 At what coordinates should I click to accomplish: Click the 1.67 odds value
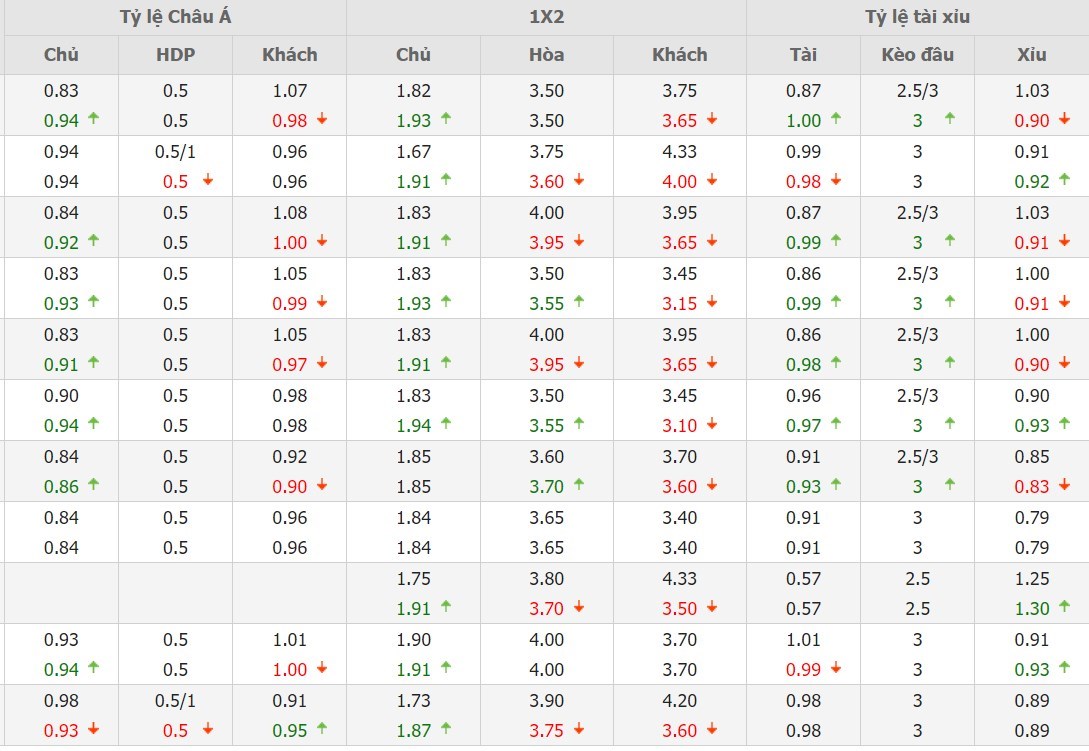click(413, 152)
